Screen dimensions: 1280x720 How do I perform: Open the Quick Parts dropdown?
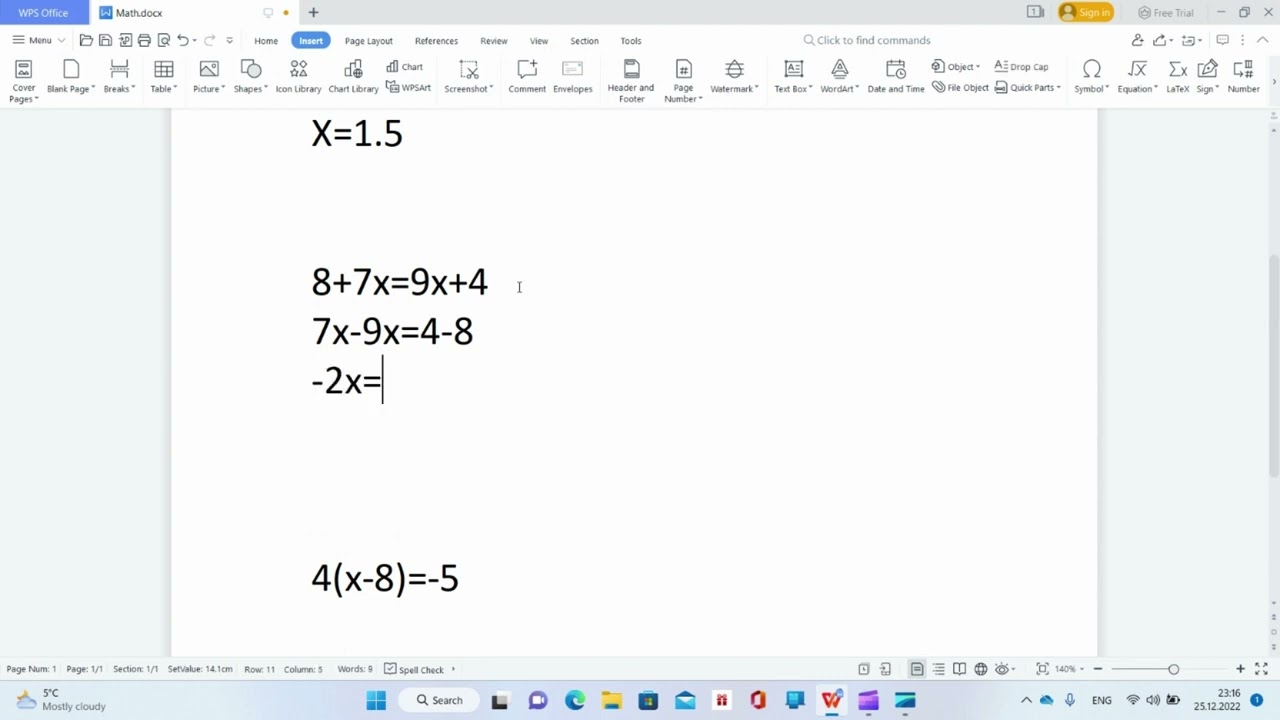pyautogui.click(x=1028, y=88)
